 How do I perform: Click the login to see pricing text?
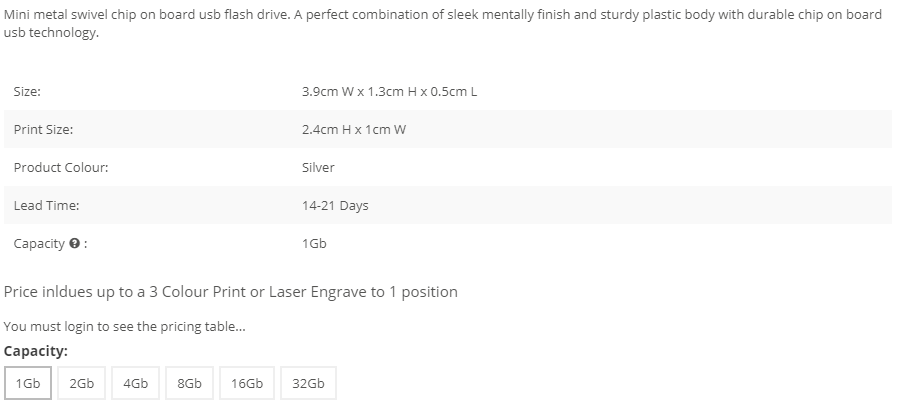click(125, 327)
